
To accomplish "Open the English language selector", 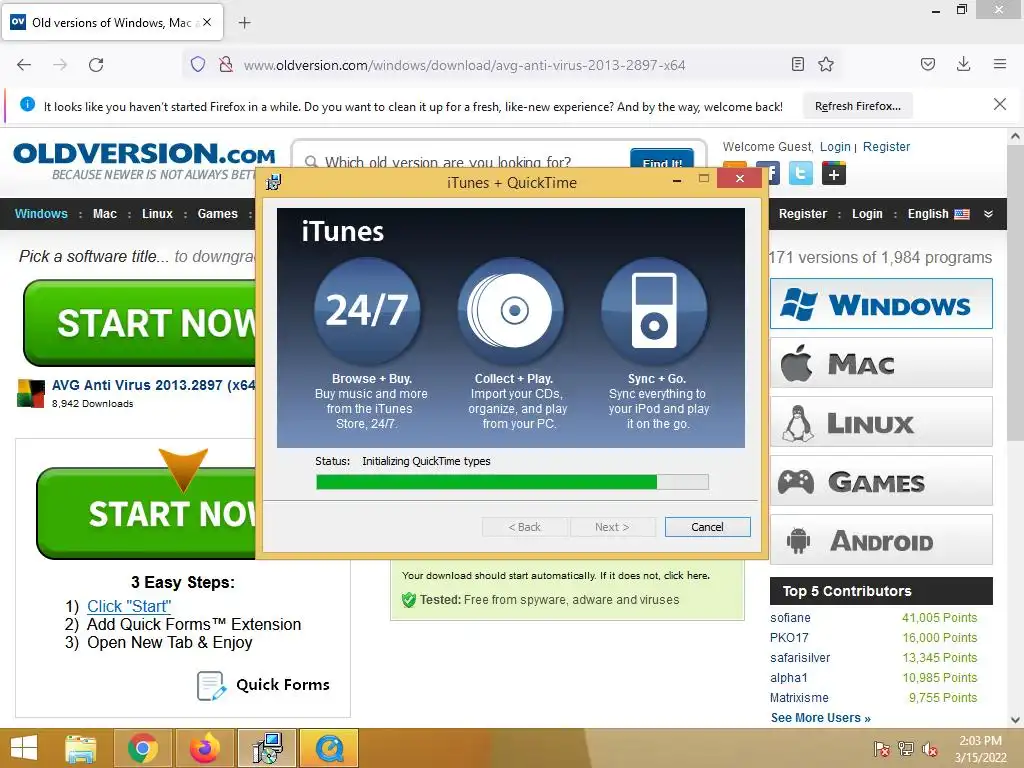I will 938,214.
